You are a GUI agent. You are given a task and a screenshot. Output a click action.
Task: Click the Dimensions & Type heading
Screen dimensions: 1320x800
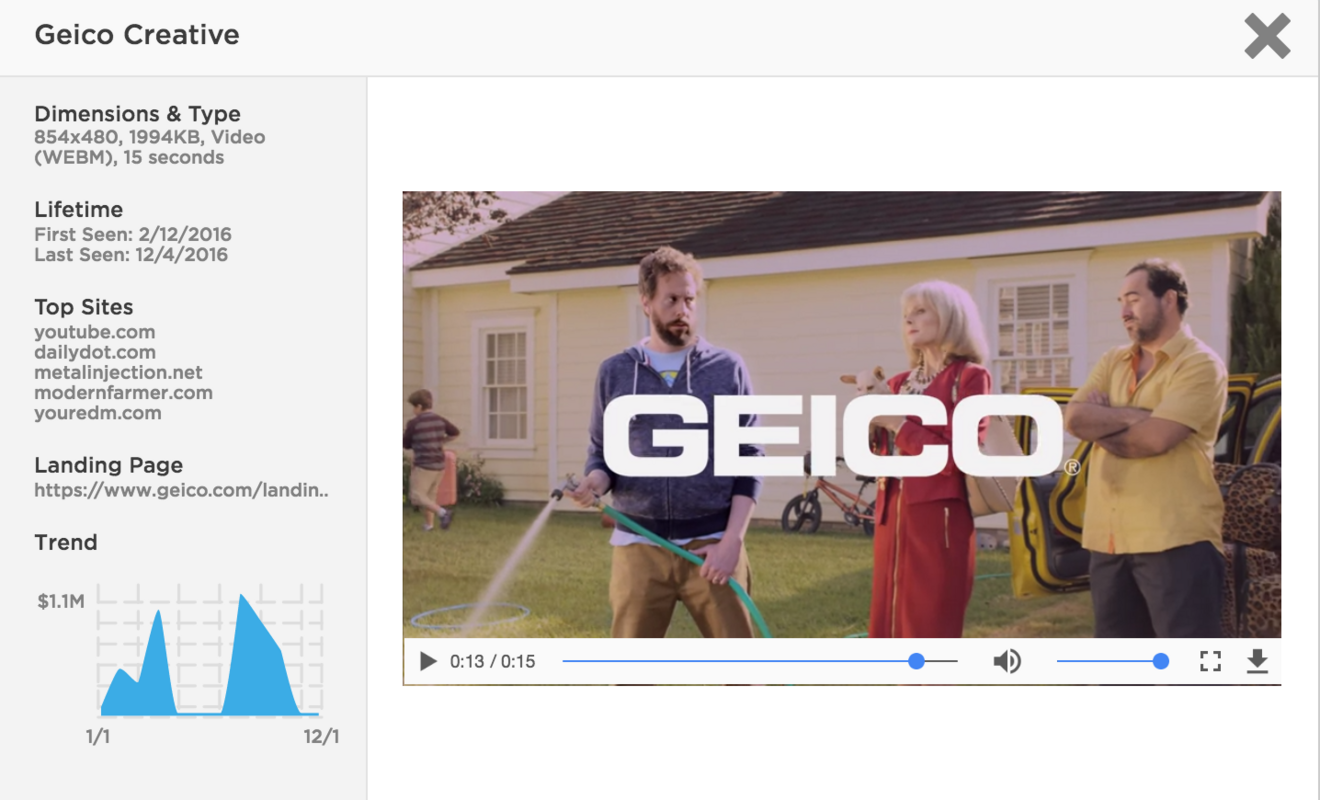pyautogui.click(x=137, y=114)
